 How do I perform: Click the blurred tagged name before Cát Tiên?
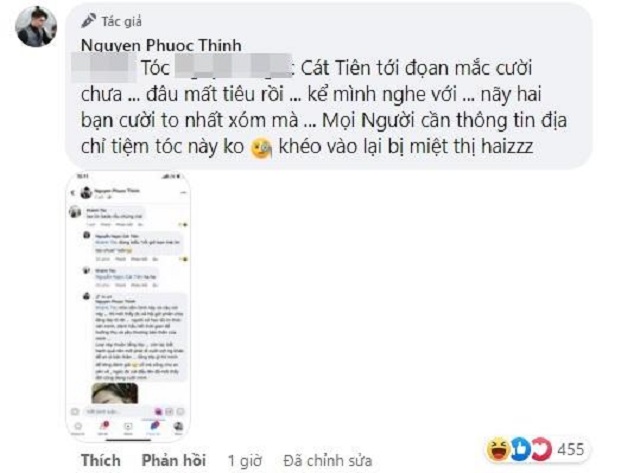[x=234, y=67]
